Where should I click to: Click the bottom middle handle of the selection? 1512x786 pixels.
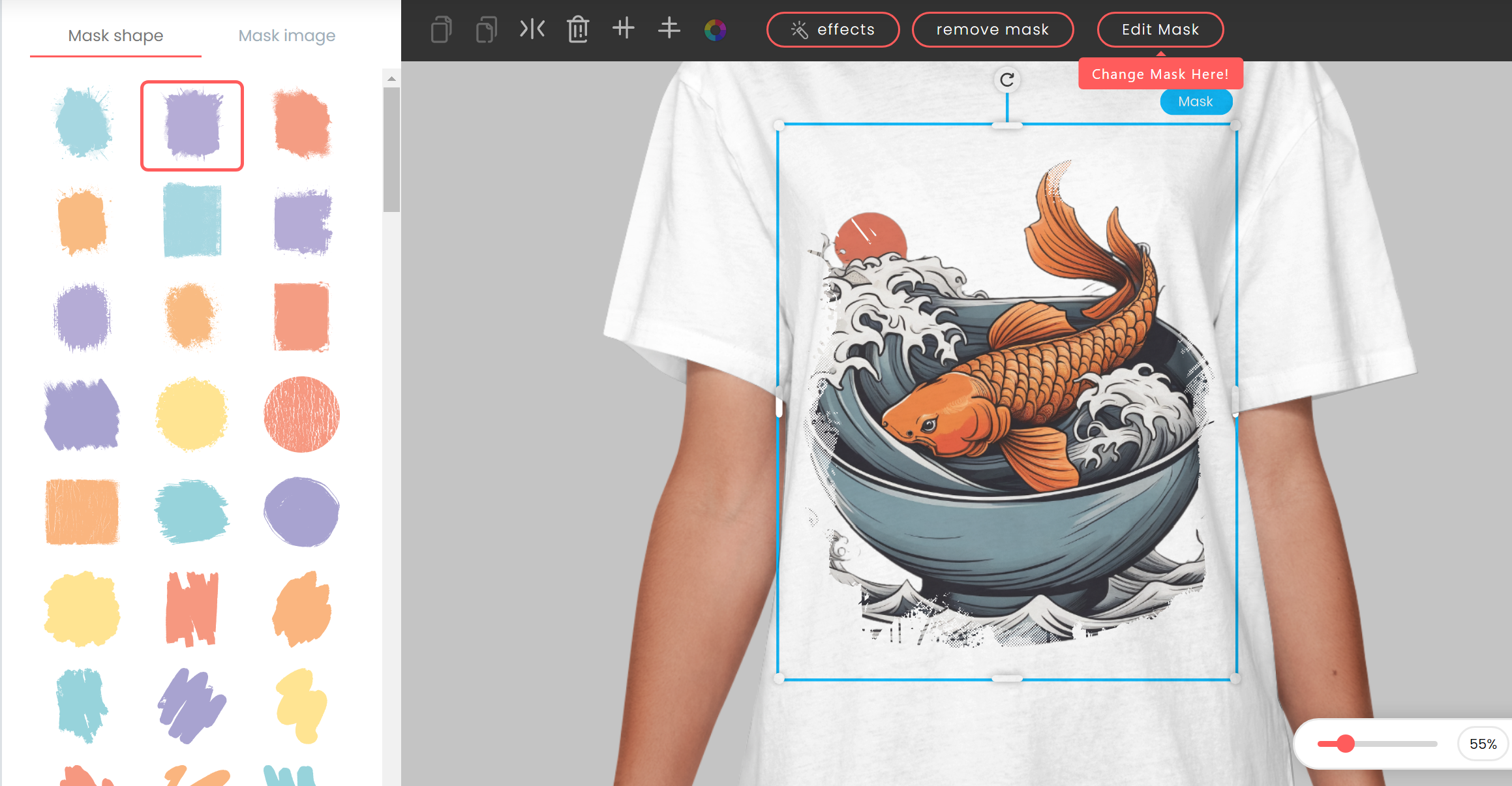1006,678
